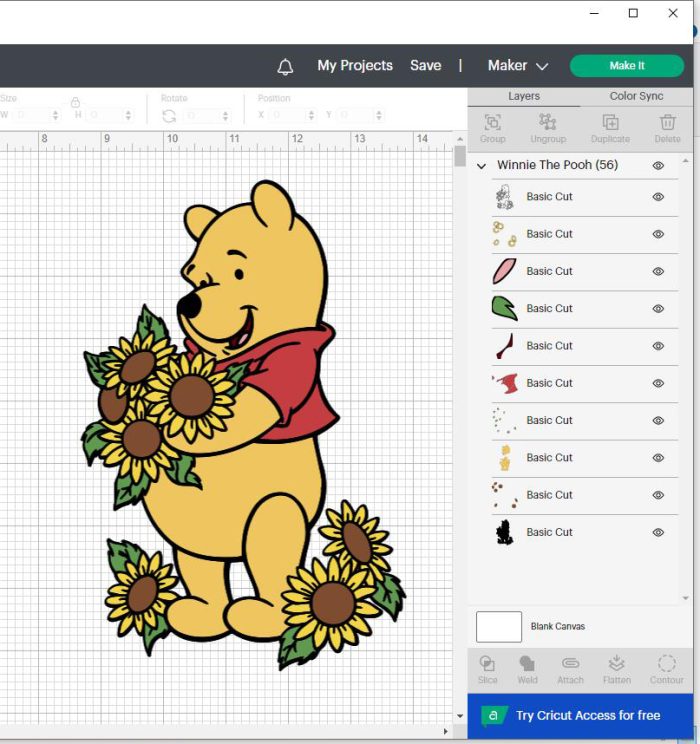700x744 pixels.
Task: Click the canvas vertical scrollbar thumb
Action: 460,156
